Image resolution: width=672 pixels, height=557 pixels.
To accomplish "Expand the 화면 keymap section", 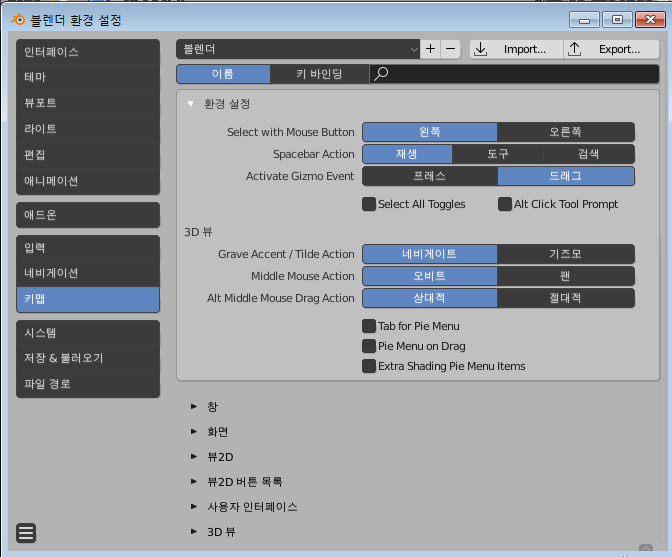I will tap(194, 431).
